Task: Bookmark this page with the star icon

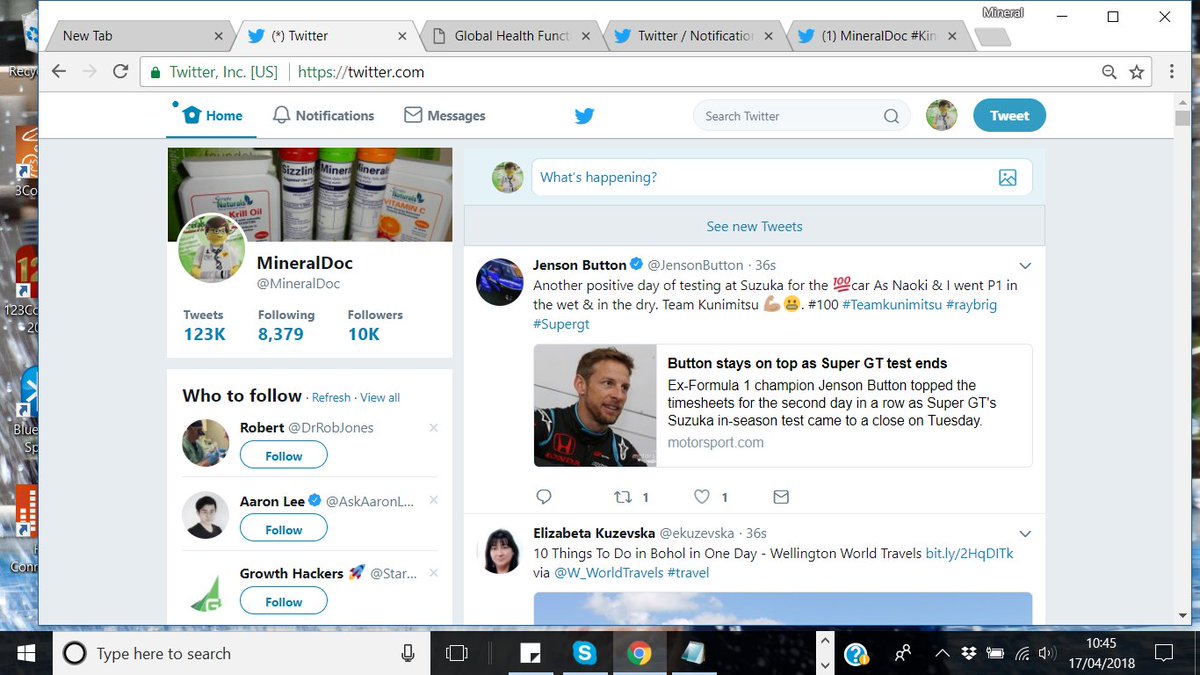Action: pyautogui.click(x=1137, y=72)
